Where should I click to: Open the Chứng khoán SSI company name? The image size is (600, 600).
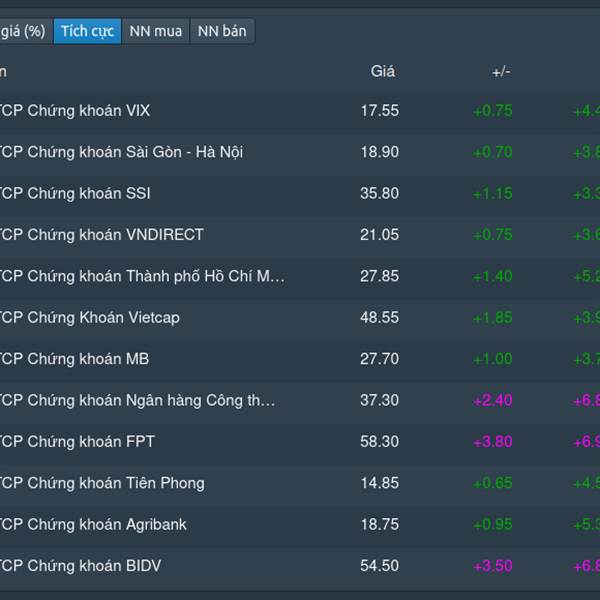(88, 193)
